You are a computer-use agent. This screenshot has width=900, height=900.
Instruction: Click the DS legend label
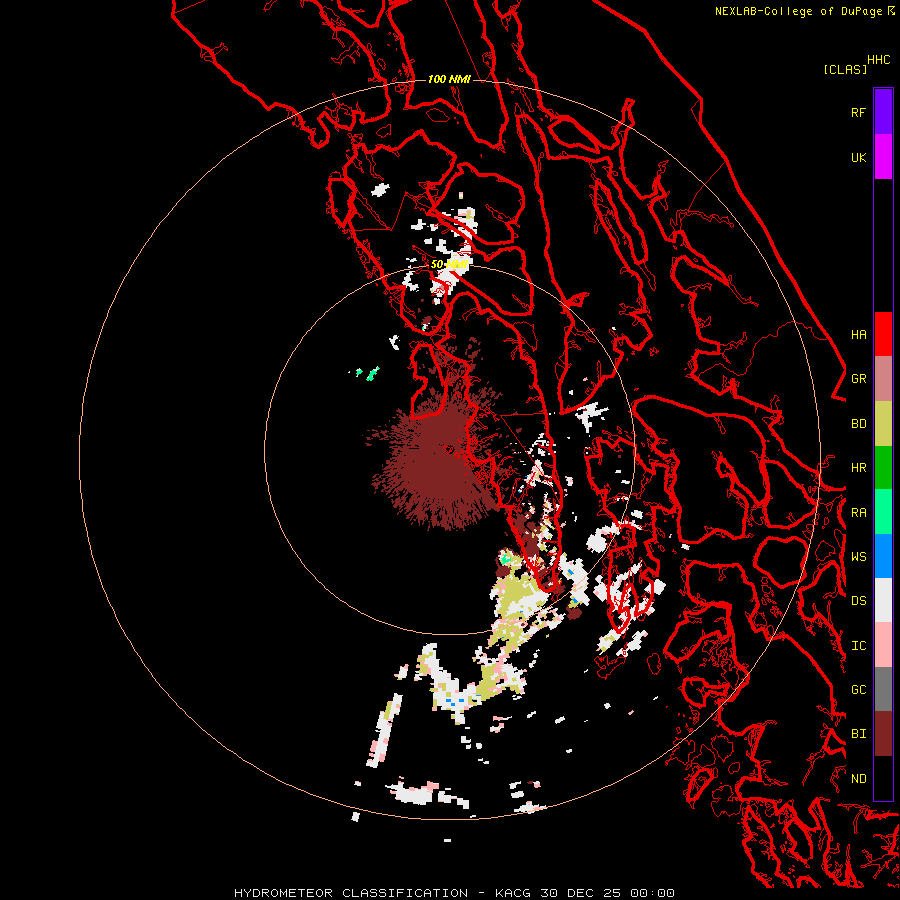coord(858,601)
